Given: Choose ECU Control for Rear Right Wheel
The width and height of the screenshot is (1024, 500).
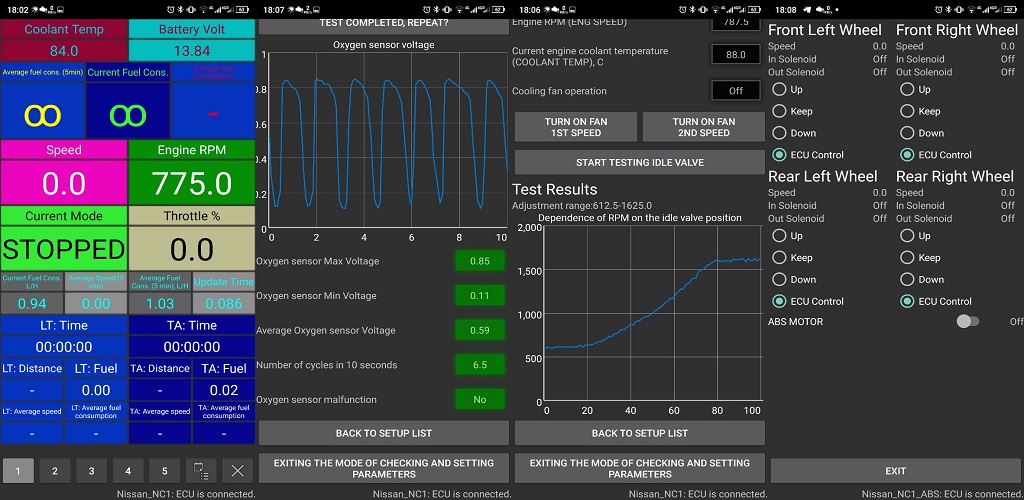Looking at the screenshot, I should pos(907,301).
